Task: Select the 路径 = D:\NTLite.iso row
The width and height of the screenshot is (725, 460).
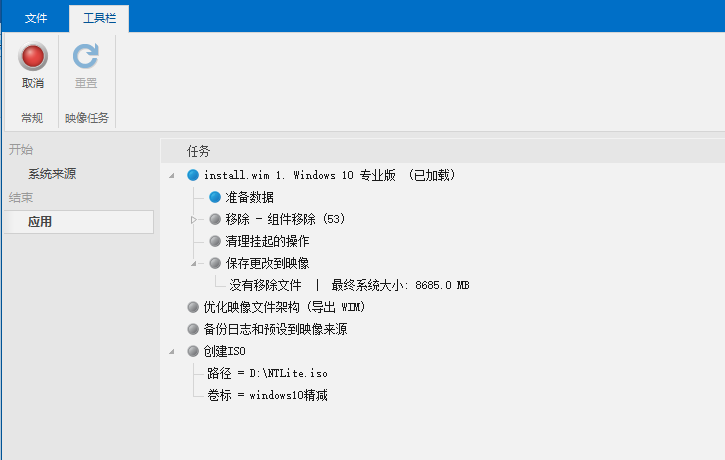Action: point(267,373)
